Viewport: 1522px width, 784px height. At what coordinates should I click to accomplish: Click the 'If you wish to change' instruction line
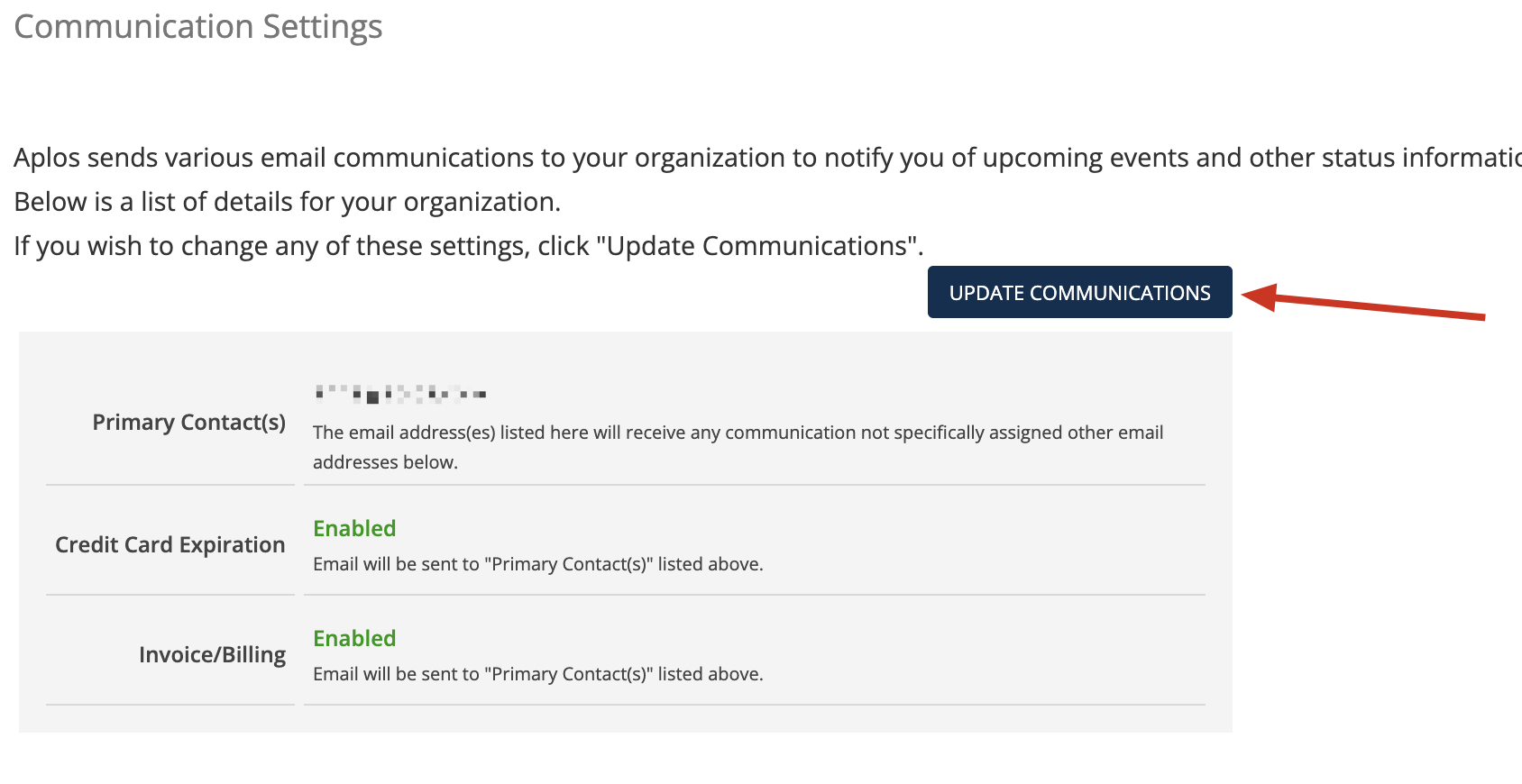(469, 246)
